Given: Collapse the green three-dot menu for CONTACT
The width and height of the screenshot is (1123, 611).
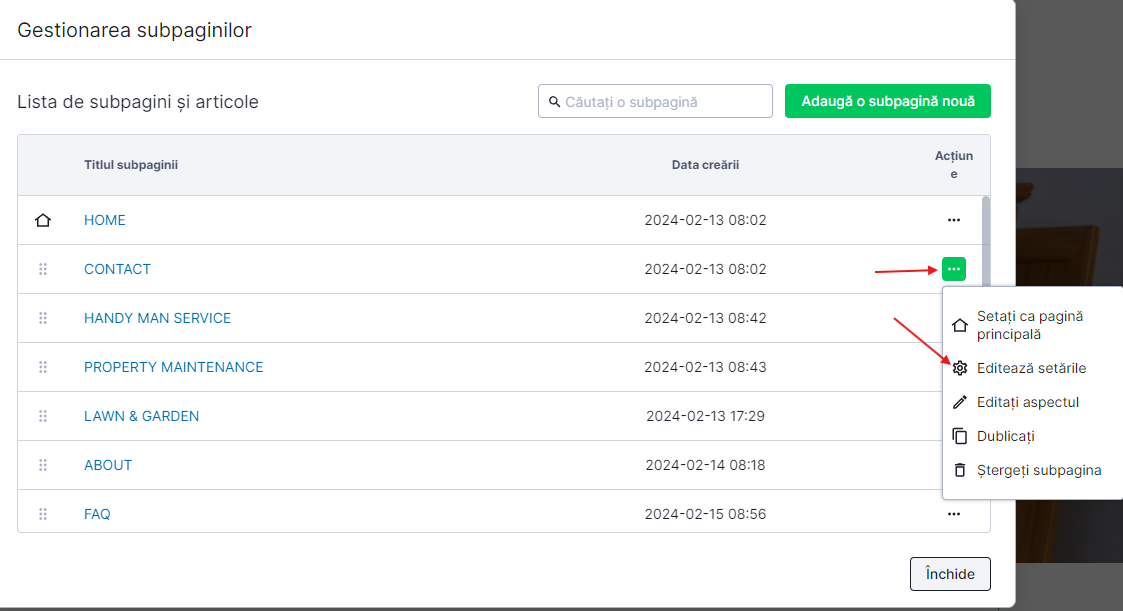Looking at the screenshot, I should coord(953,269).
